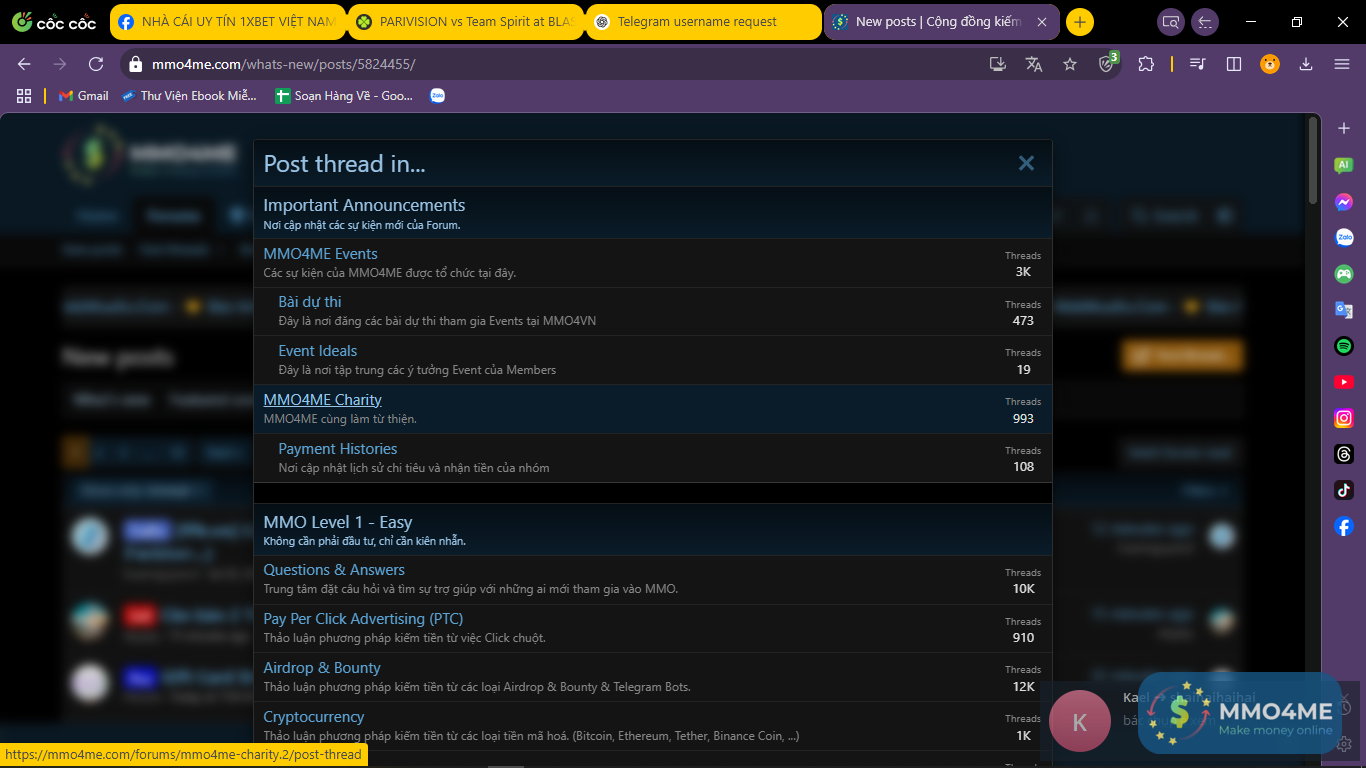1366x768 pixels.
Task: Click the 993 thread count for MMO4ME Charity
Action: point(1023,419)
